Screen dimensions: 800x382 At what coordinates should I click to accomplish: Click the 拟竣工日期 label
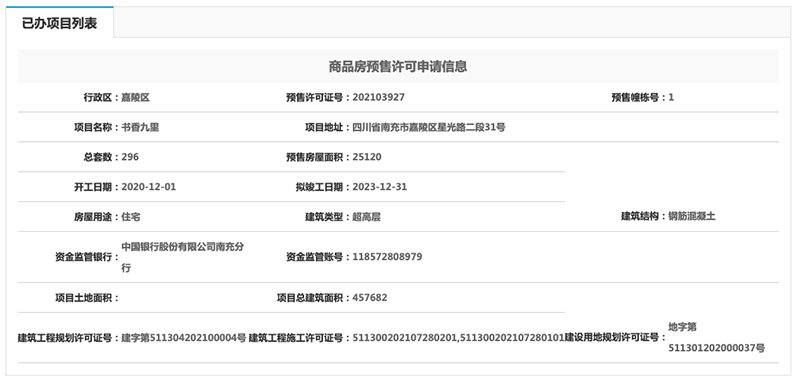(319, 187)
